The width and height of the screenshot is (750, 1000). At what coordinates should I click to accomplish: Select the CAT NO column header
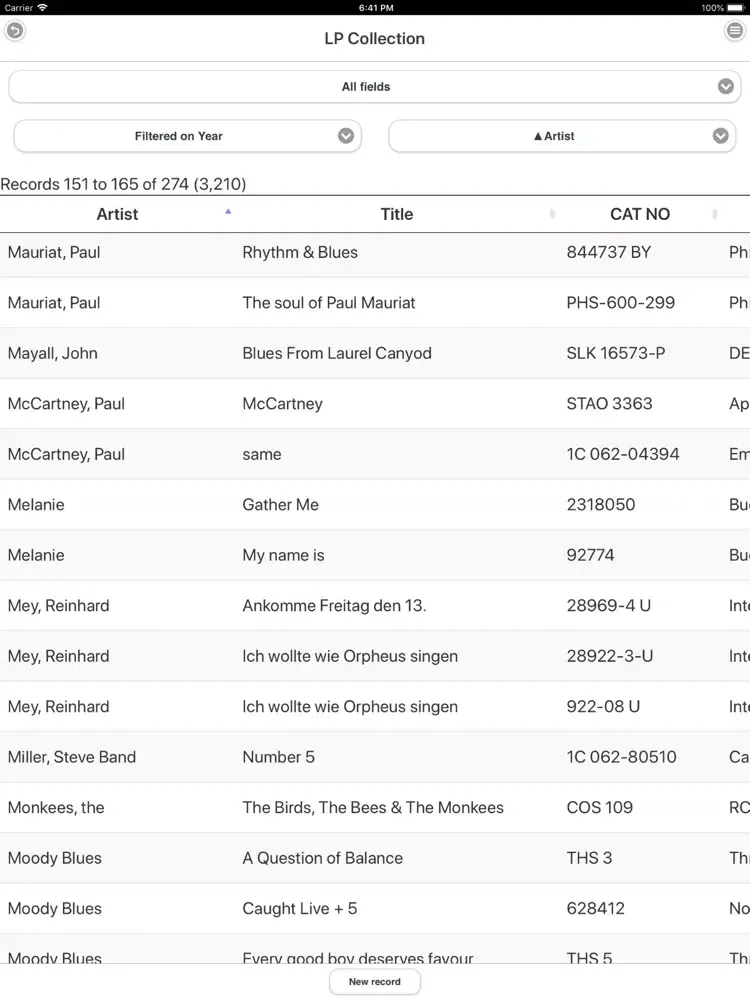[x=640, y=213]
